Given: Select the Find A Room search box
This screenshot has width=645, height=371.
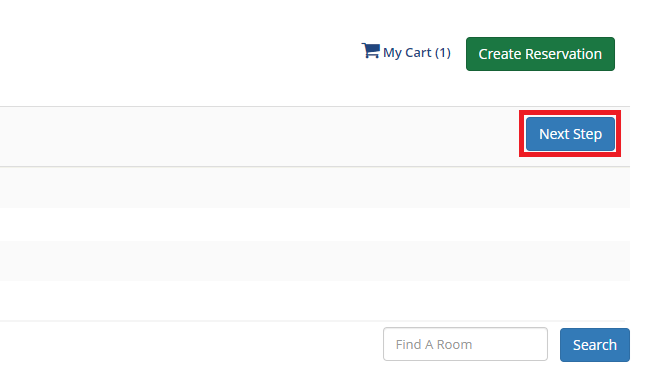Looking at the screenshot, I should (465, 344).
